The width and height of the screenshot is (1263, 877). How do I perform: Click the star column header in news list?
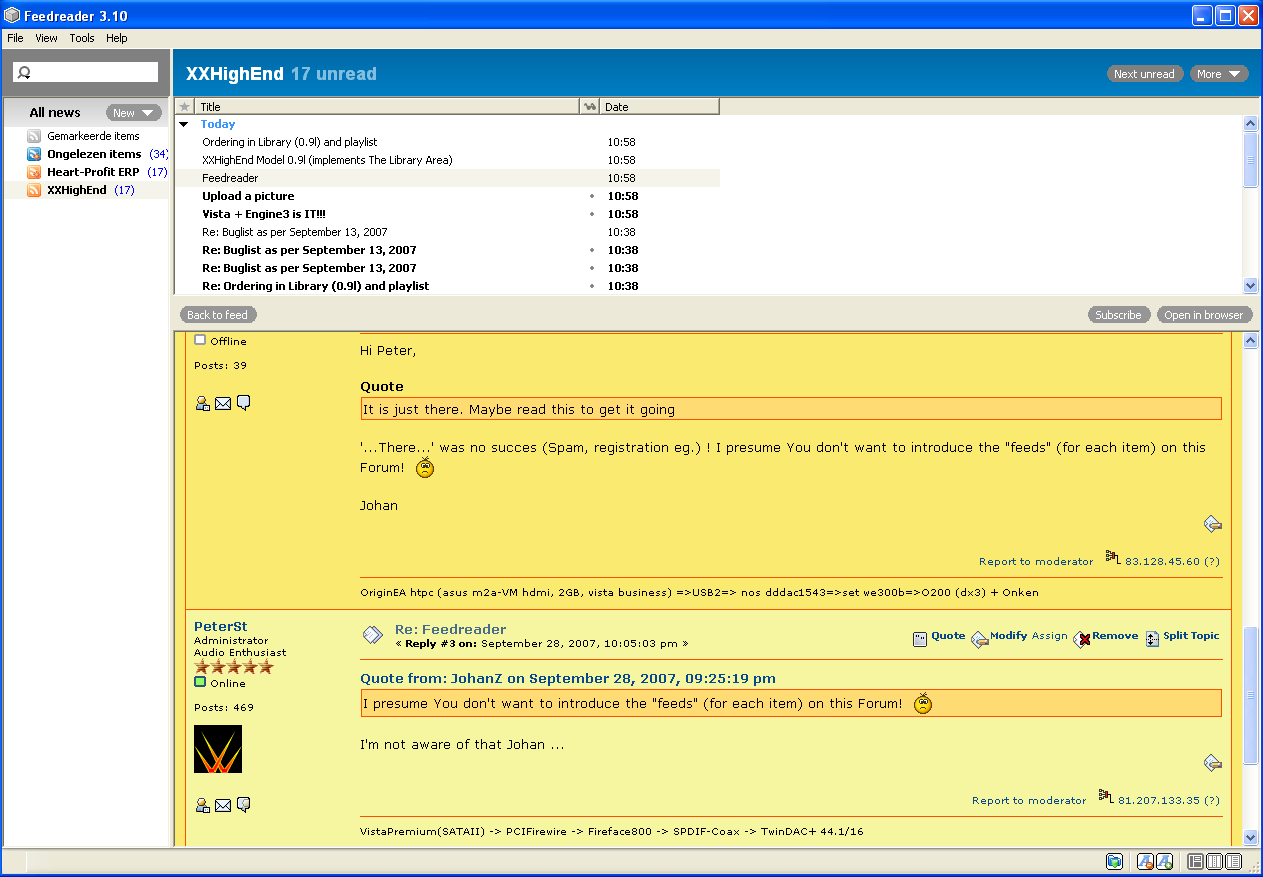(x=184, y=107)
